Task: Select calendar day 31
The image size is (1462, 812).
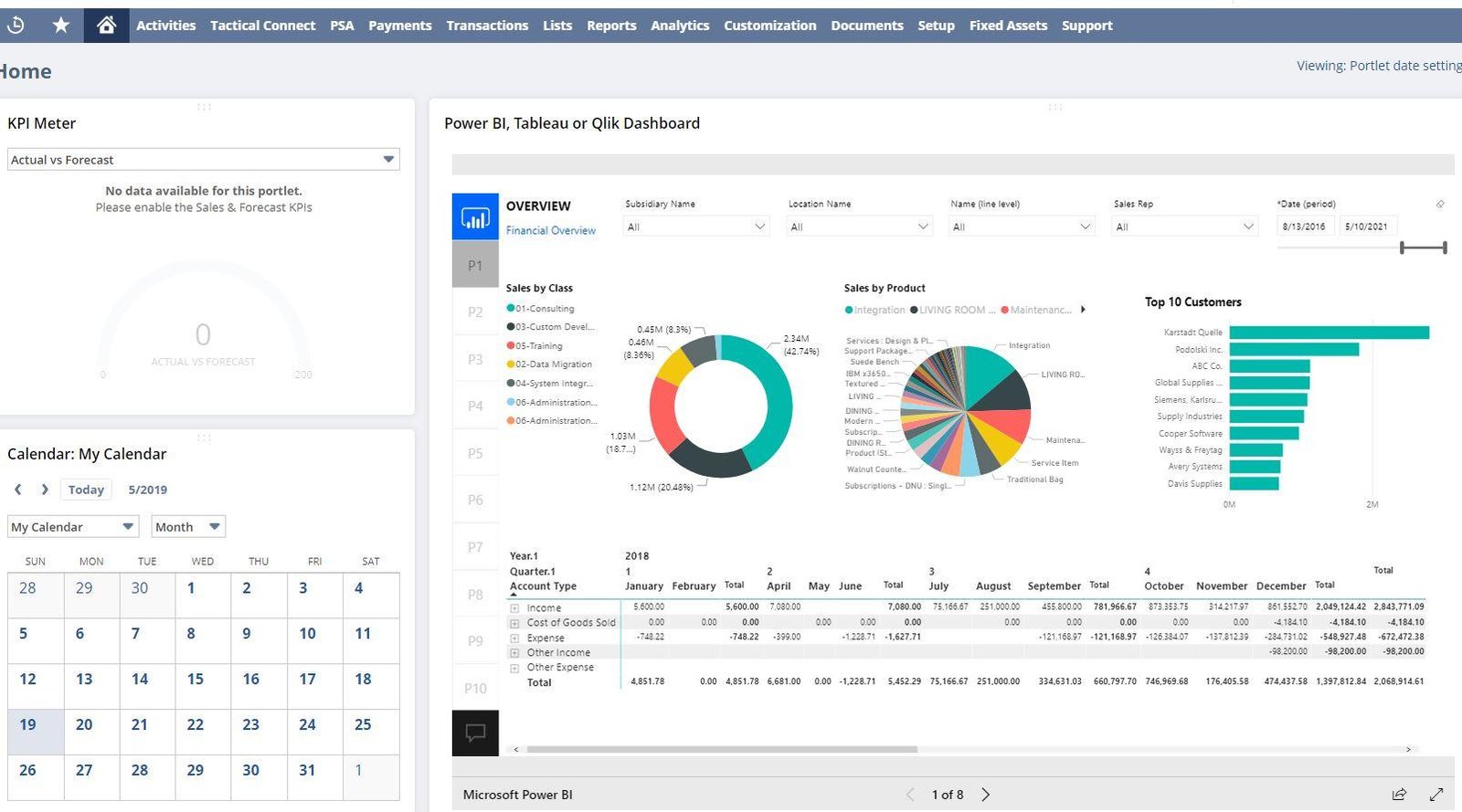Action: 314,778
